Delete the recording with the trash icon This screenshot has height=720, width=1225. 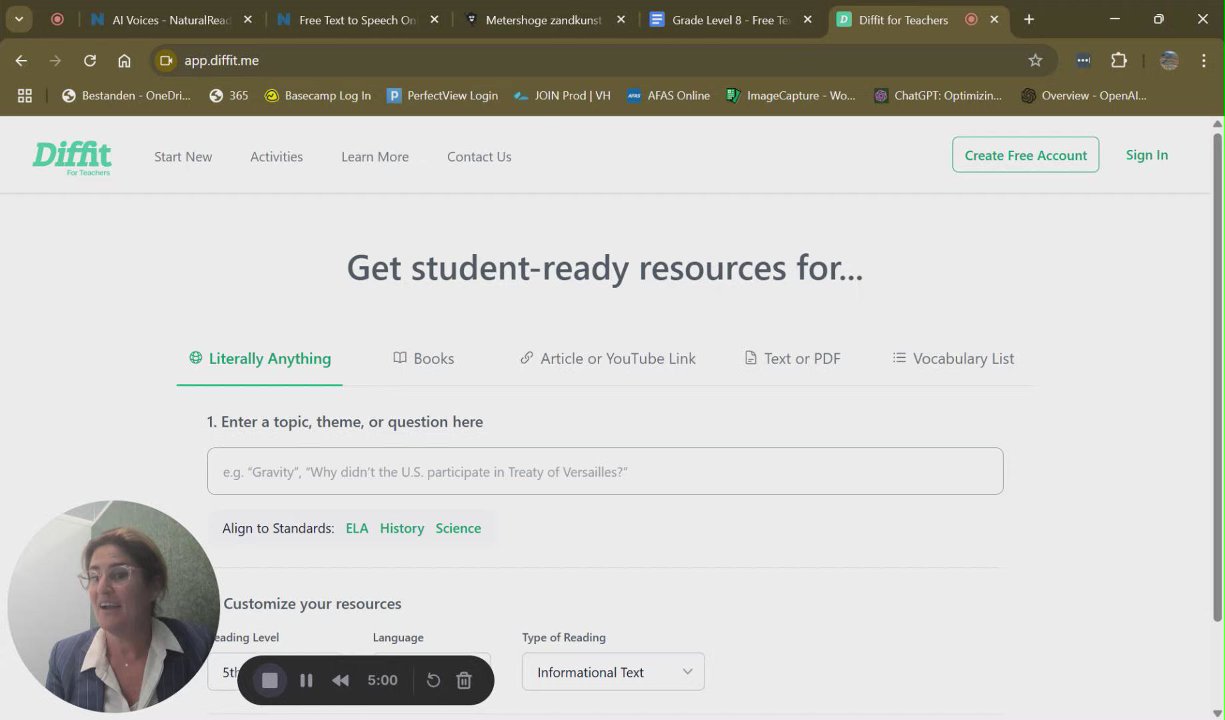tap(464, 680)
